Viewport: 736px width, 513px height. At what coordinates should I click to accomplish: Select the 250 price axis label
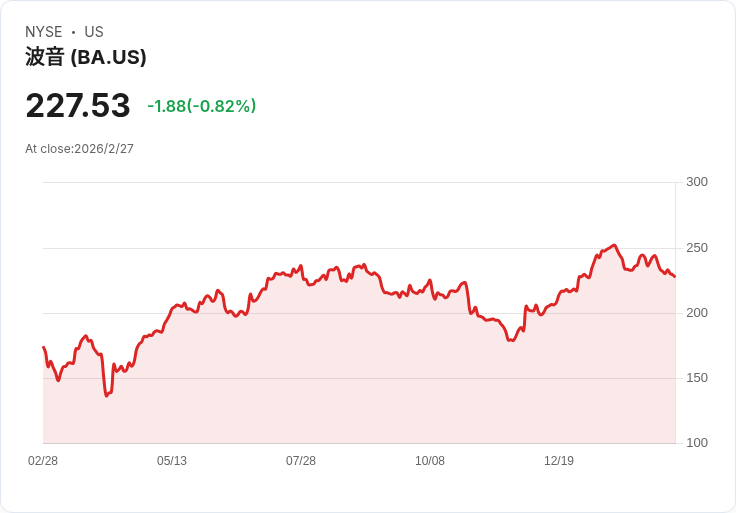click(696, 248)
